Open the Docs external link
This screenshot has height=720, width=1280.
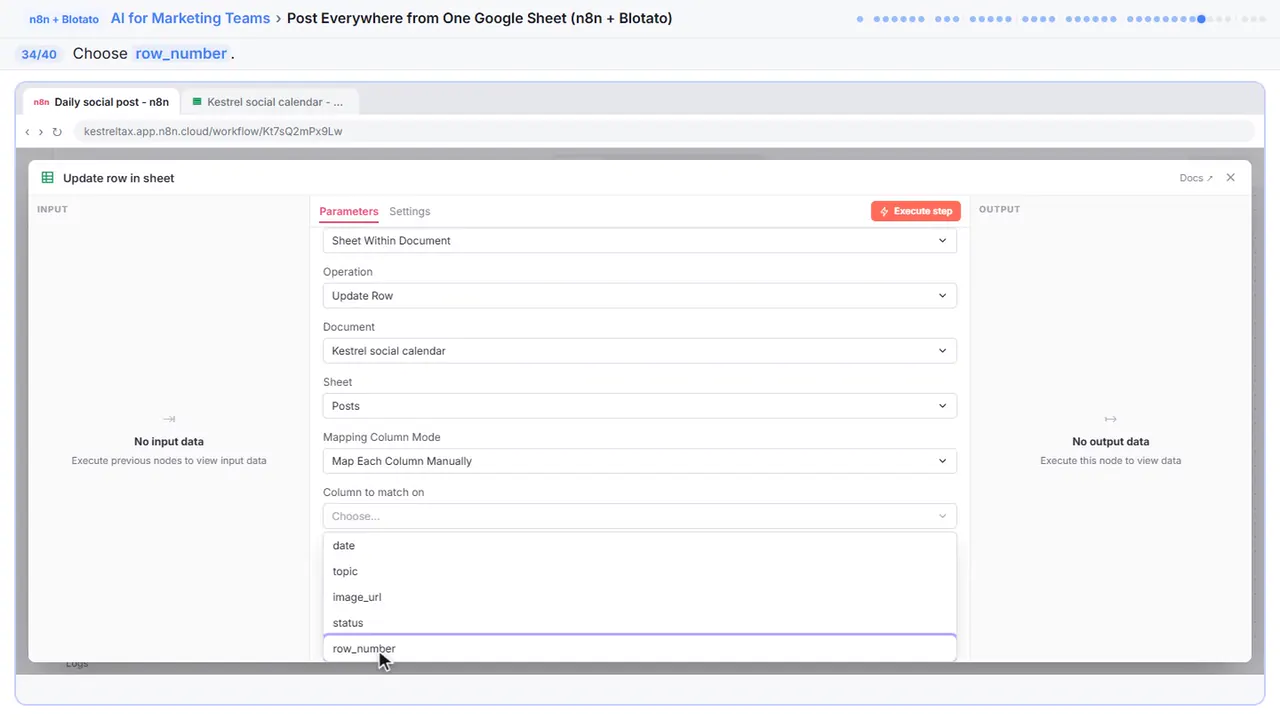pyautogui.click(x=1196, y=178)
